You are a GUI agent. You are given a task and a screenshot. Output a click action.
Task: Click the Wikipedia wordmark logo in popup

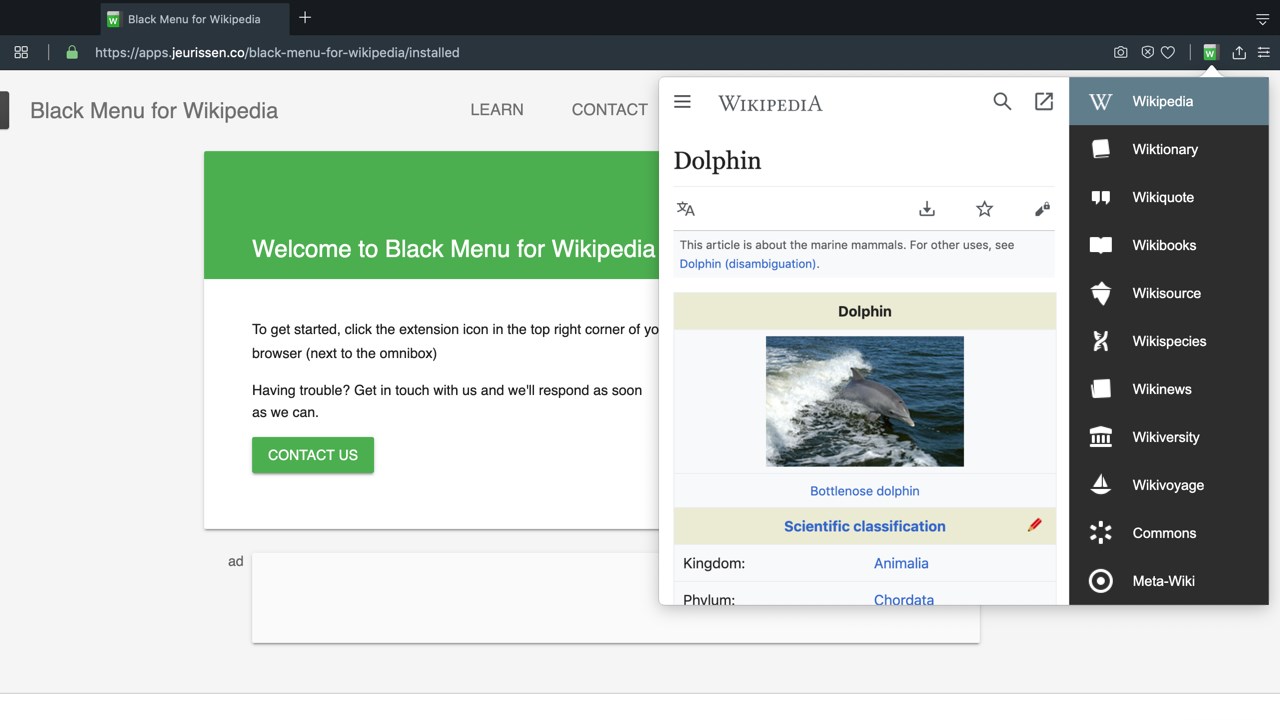point(770,103)
